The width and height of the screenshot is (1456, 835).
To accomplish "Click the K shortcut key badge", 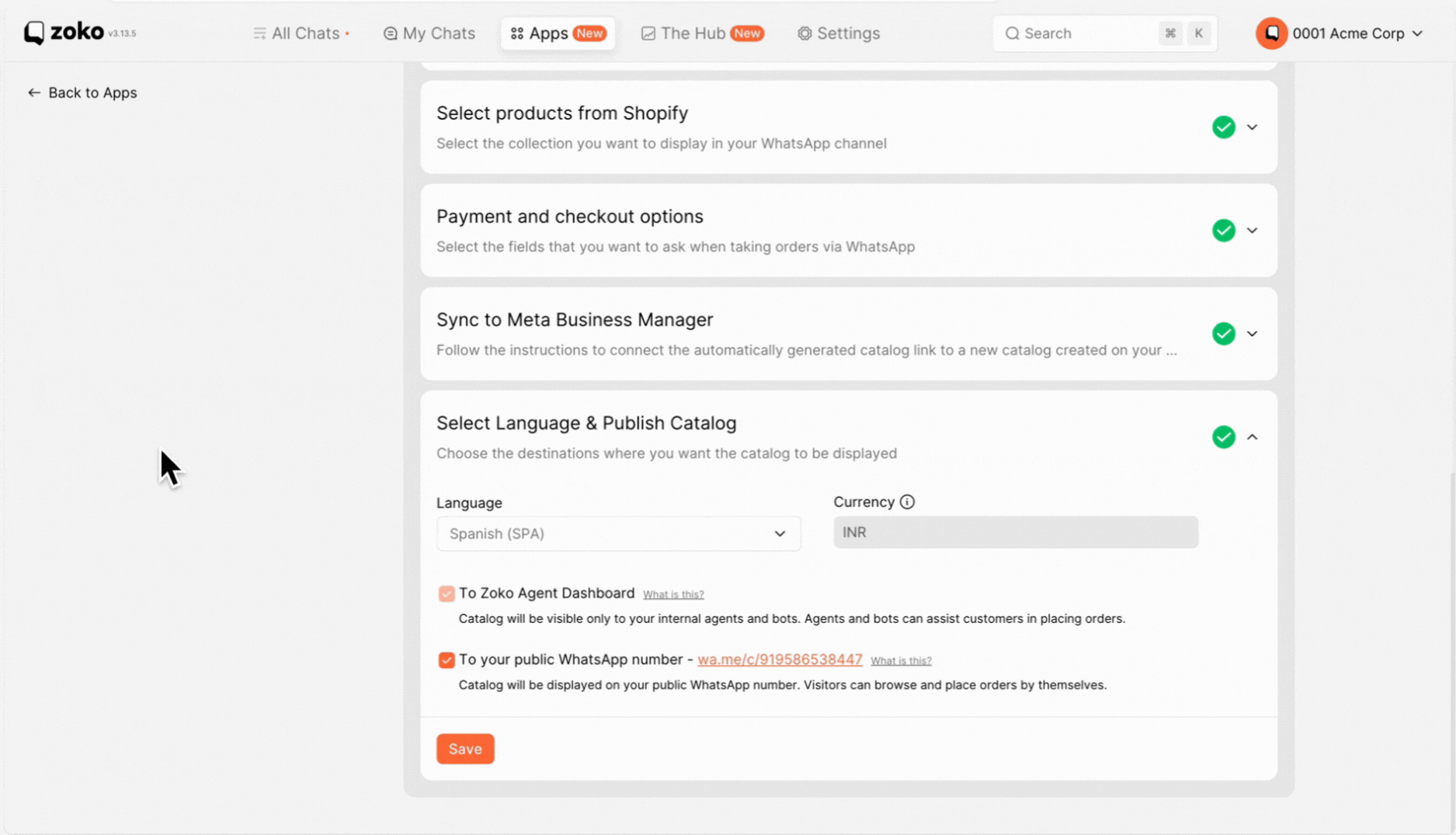I will (x=1198, y=33).
